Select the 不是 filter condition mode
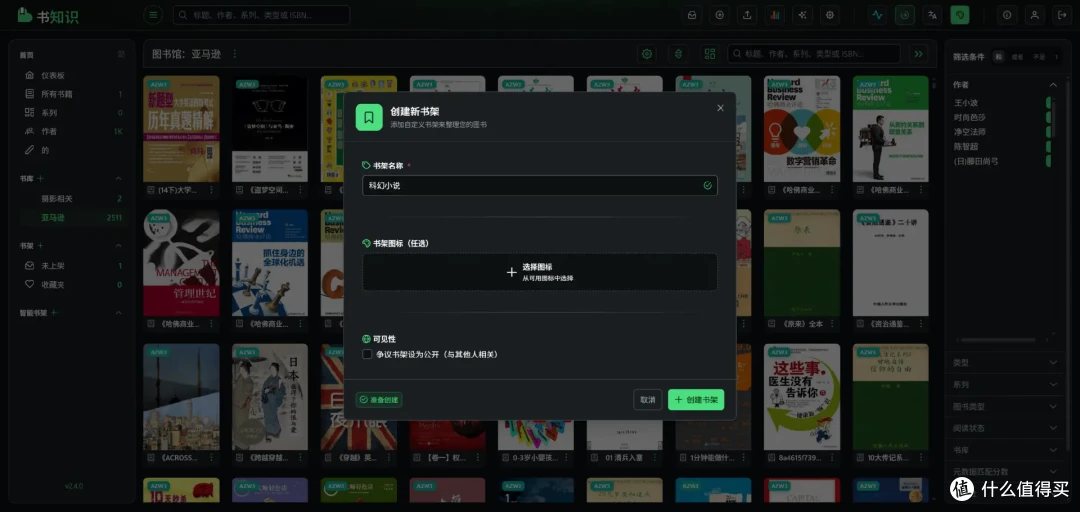 (x=1038, y=57)
